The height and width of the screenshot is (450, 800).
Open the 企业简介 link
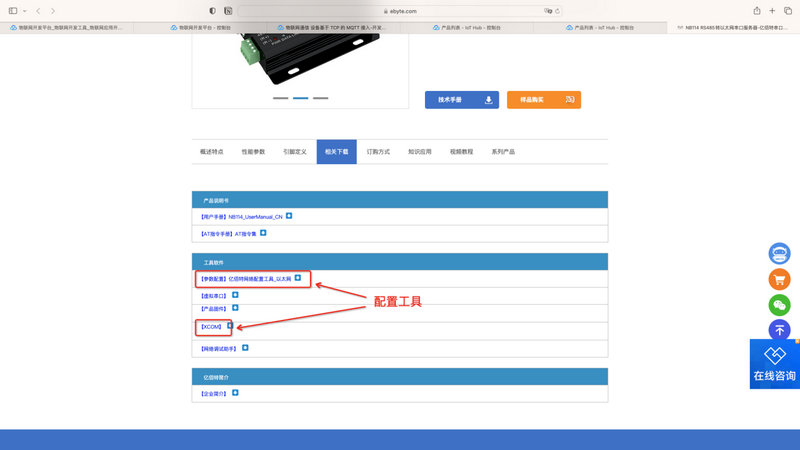[x=214, y=394]
